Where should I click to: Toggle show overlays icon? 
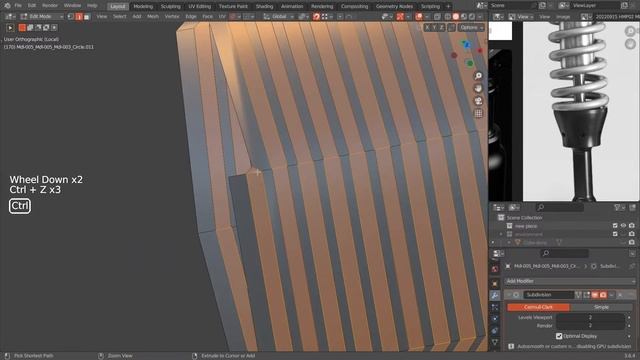pyautogui.click(x=419, y=17)
